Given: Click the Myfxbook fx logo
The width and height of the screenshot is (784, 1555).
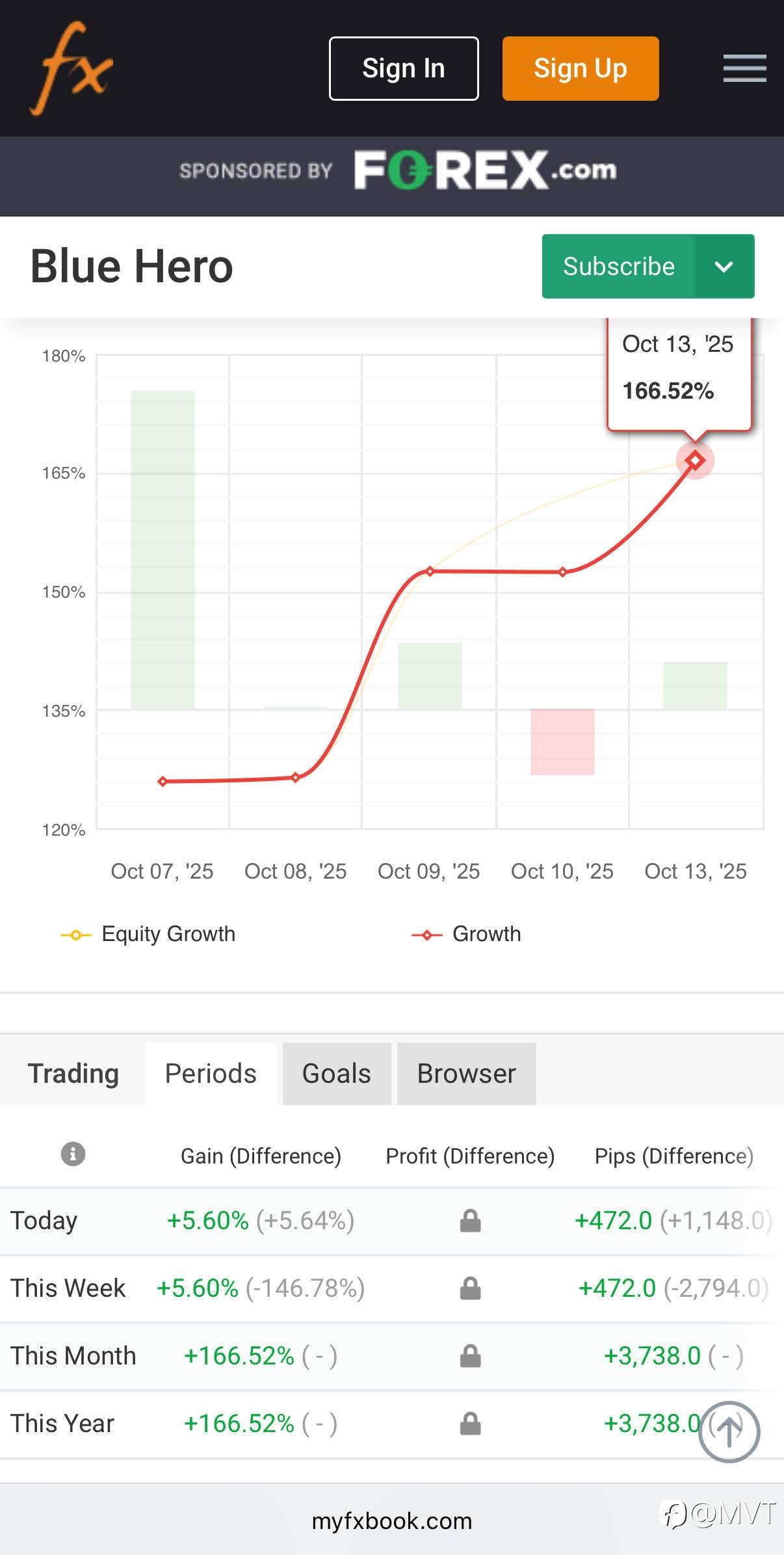Looking at the screenshot, I should pyautogui.click(x=71, y=68).
